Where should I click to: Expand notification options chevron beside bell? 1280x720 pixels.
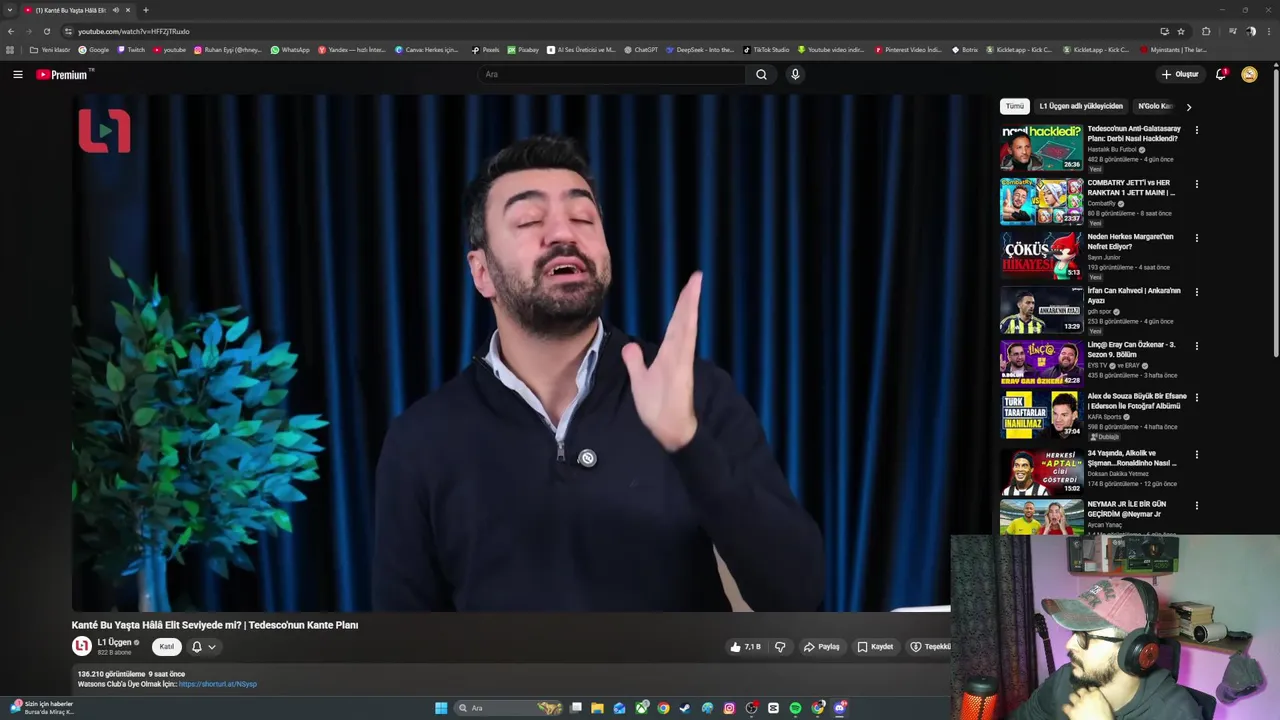click(212, 647)
